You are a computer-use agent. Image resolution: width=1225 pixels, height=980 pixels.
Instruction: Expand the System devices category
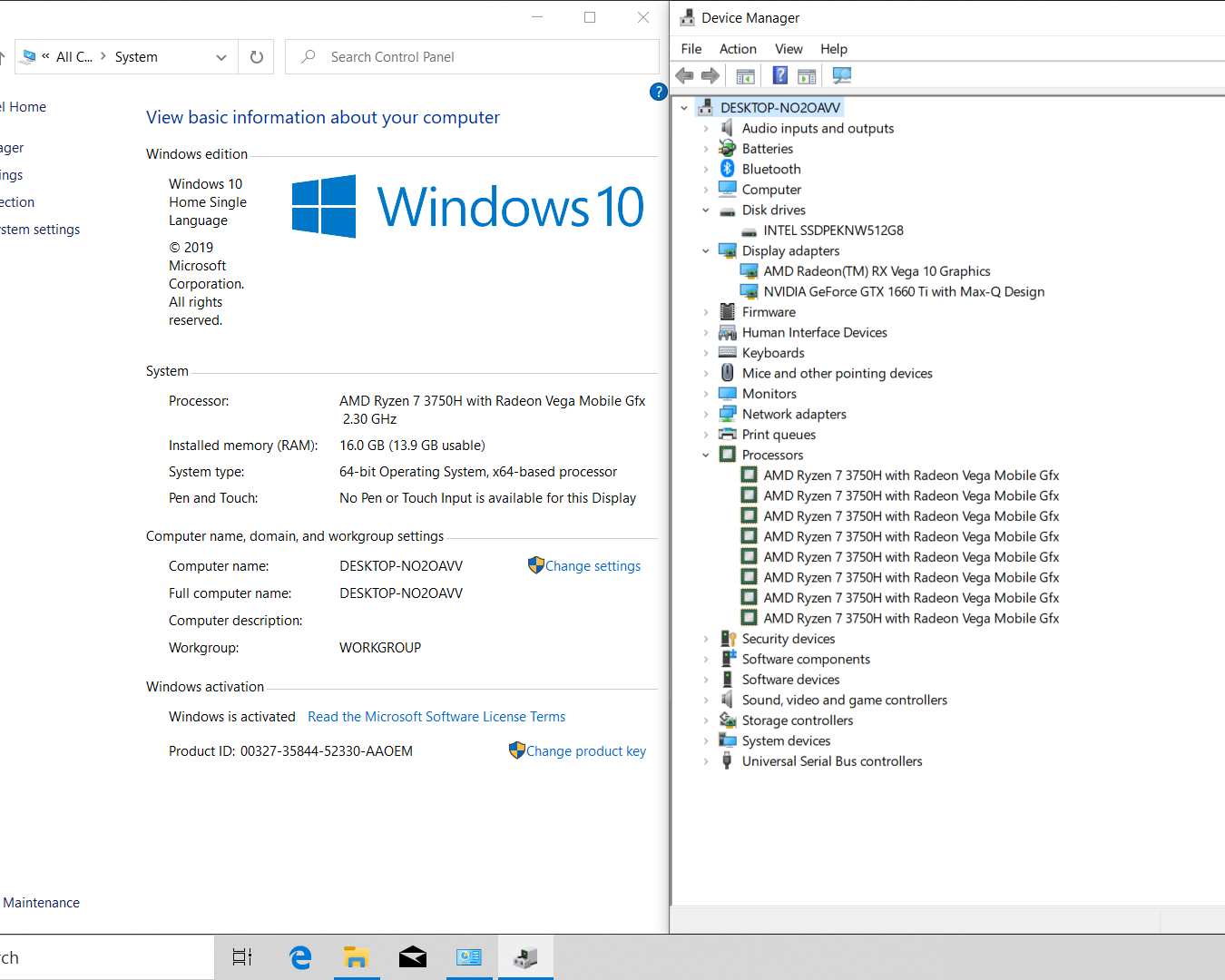tap(706, 740)
